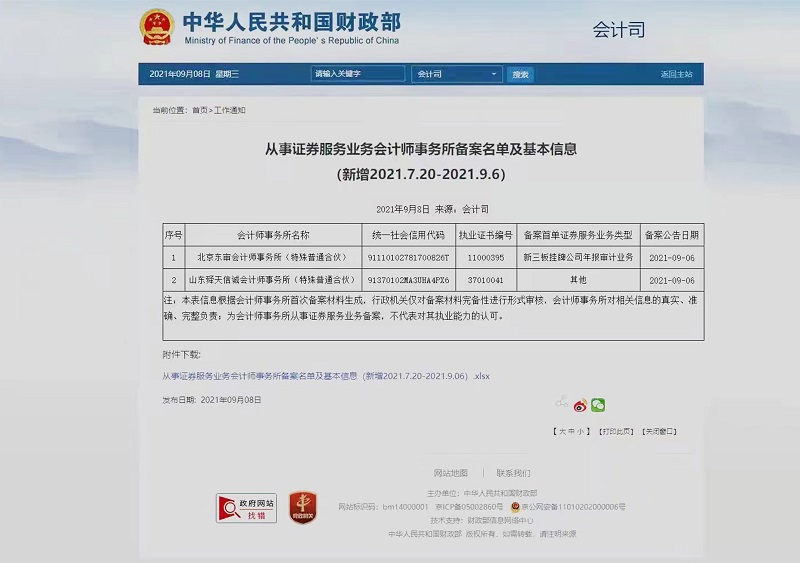Open 工作通知 in the breadcrumb

230,110
